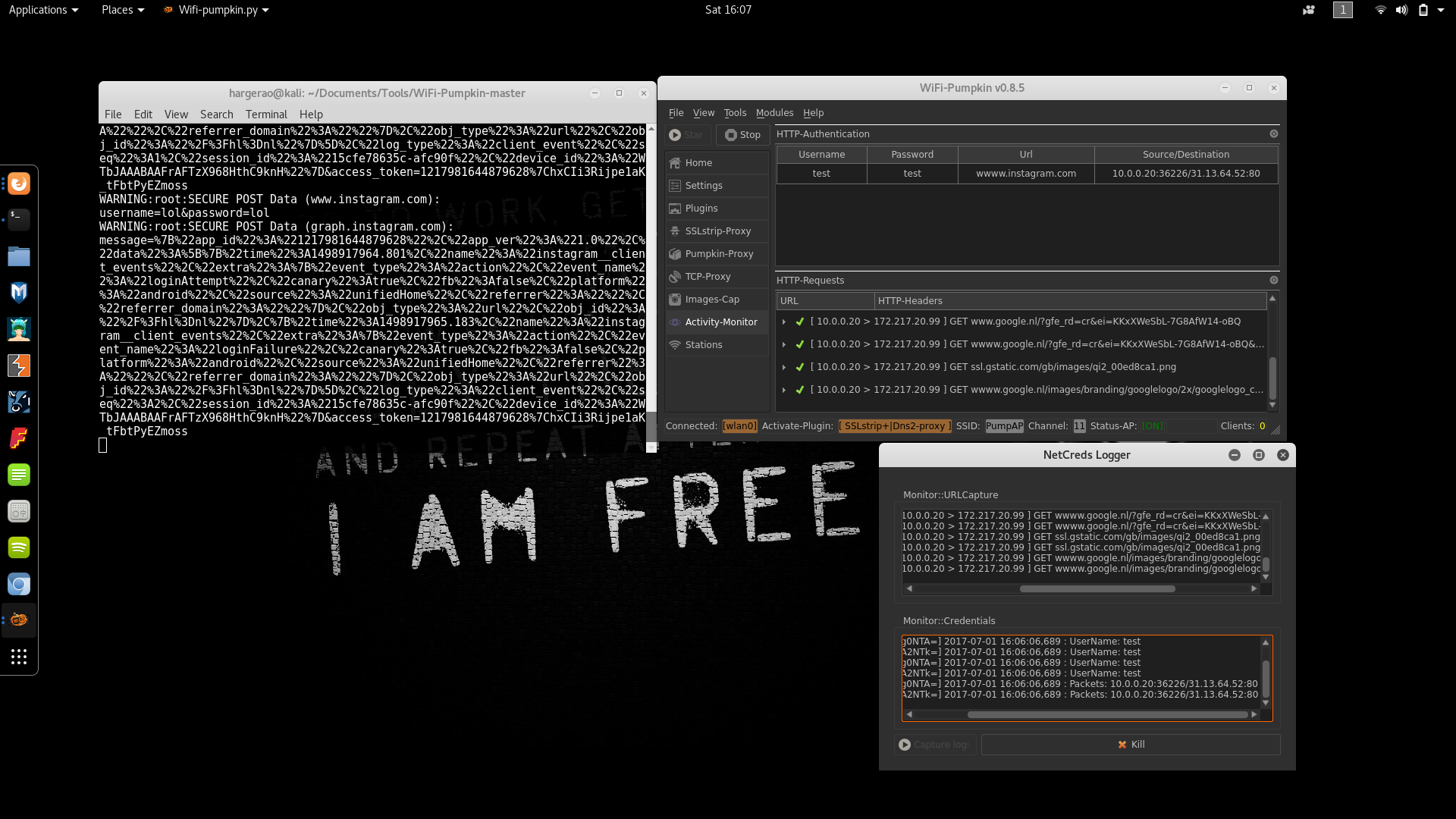
Task: Launch Terminal from the dock
Action: pos(19,220)
